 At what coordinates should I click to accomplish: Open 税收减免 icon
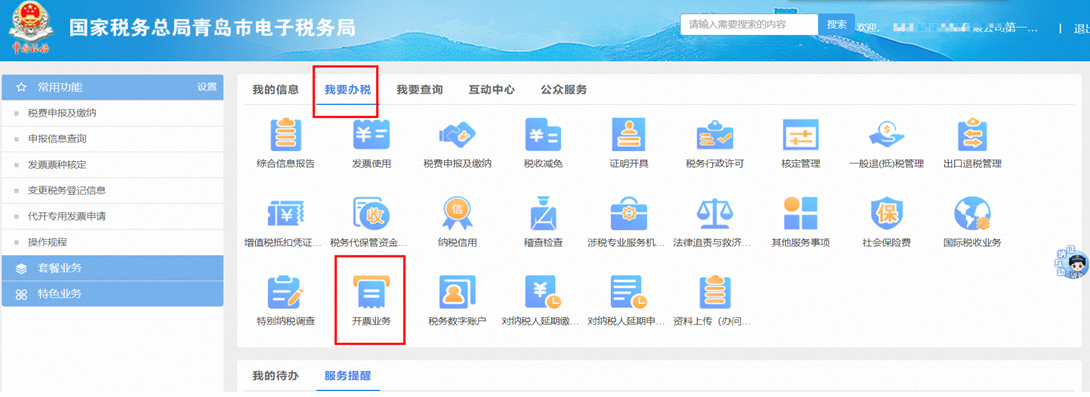tap(543, 135)
